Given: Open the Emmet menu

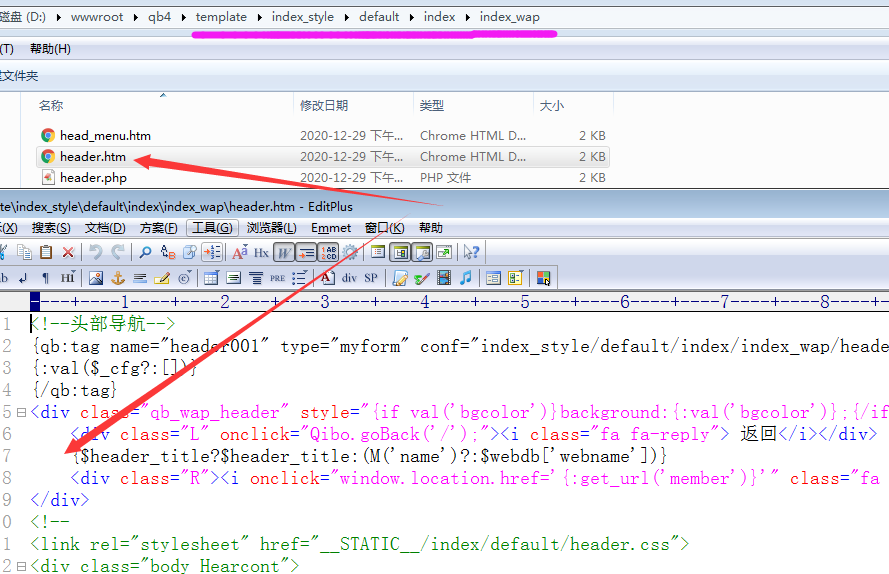Looking at the screenshot, I should coord(331,228).
